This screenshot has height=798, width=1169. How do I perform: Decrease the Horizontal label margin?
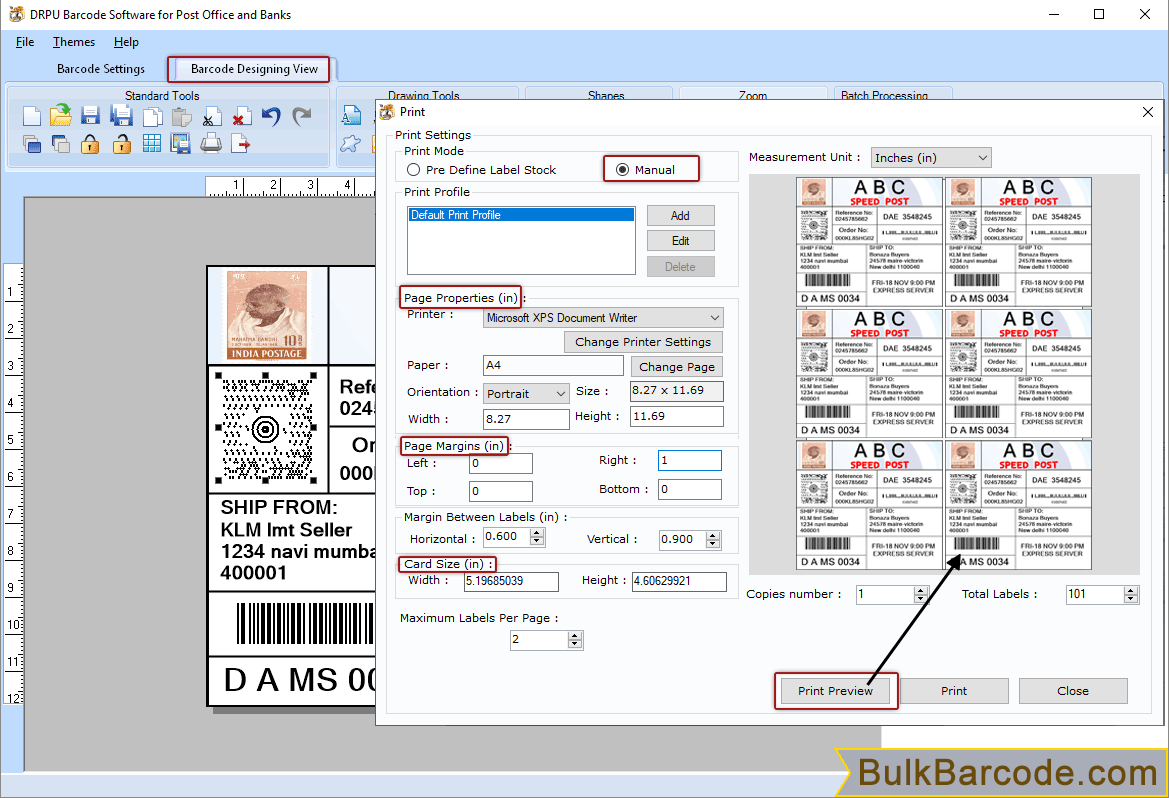pyautogui.click(x=537, y=541)
